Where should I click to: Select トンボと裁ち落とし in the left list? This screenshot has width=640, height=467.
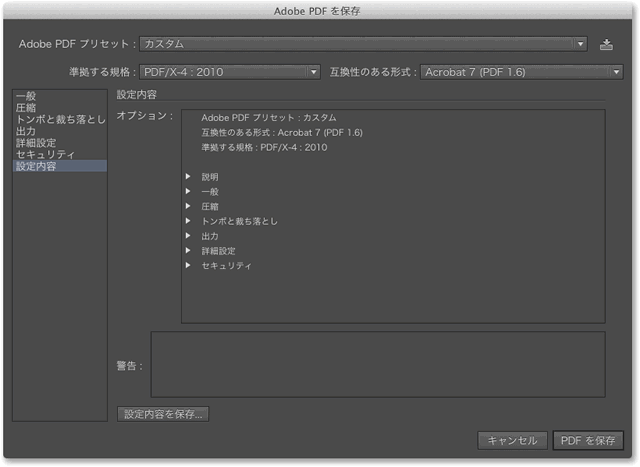[60, 120]
